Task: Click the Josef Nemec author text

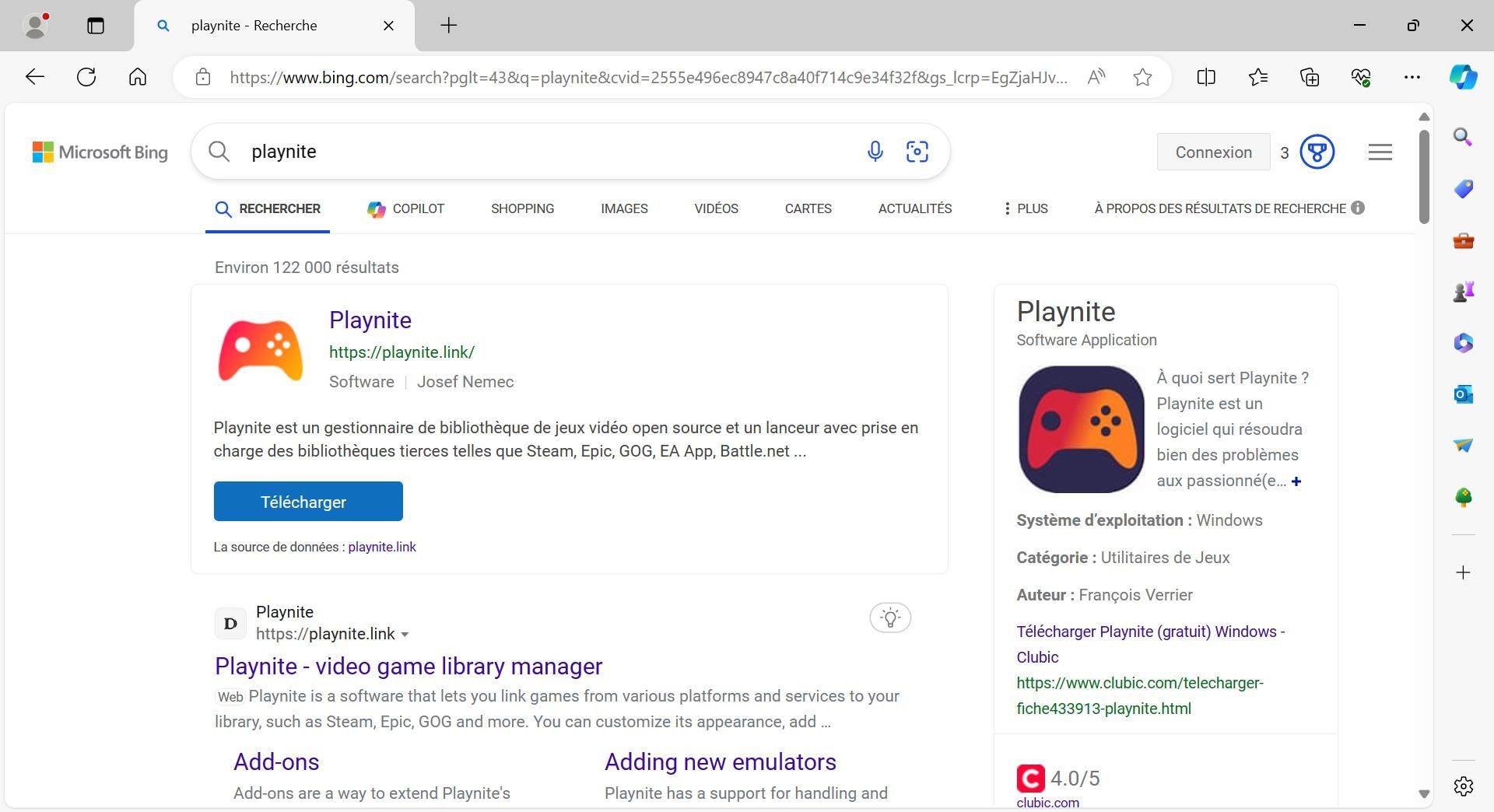Action: [465, 382]
